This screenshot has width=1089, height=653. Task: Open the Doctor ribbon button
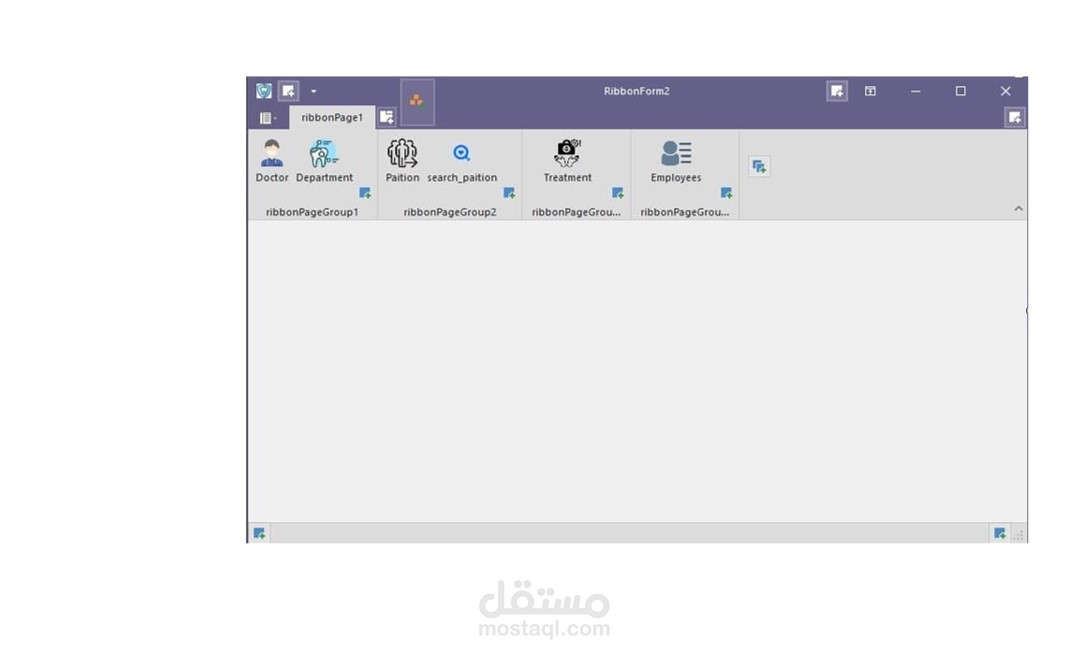coord(272,160)
